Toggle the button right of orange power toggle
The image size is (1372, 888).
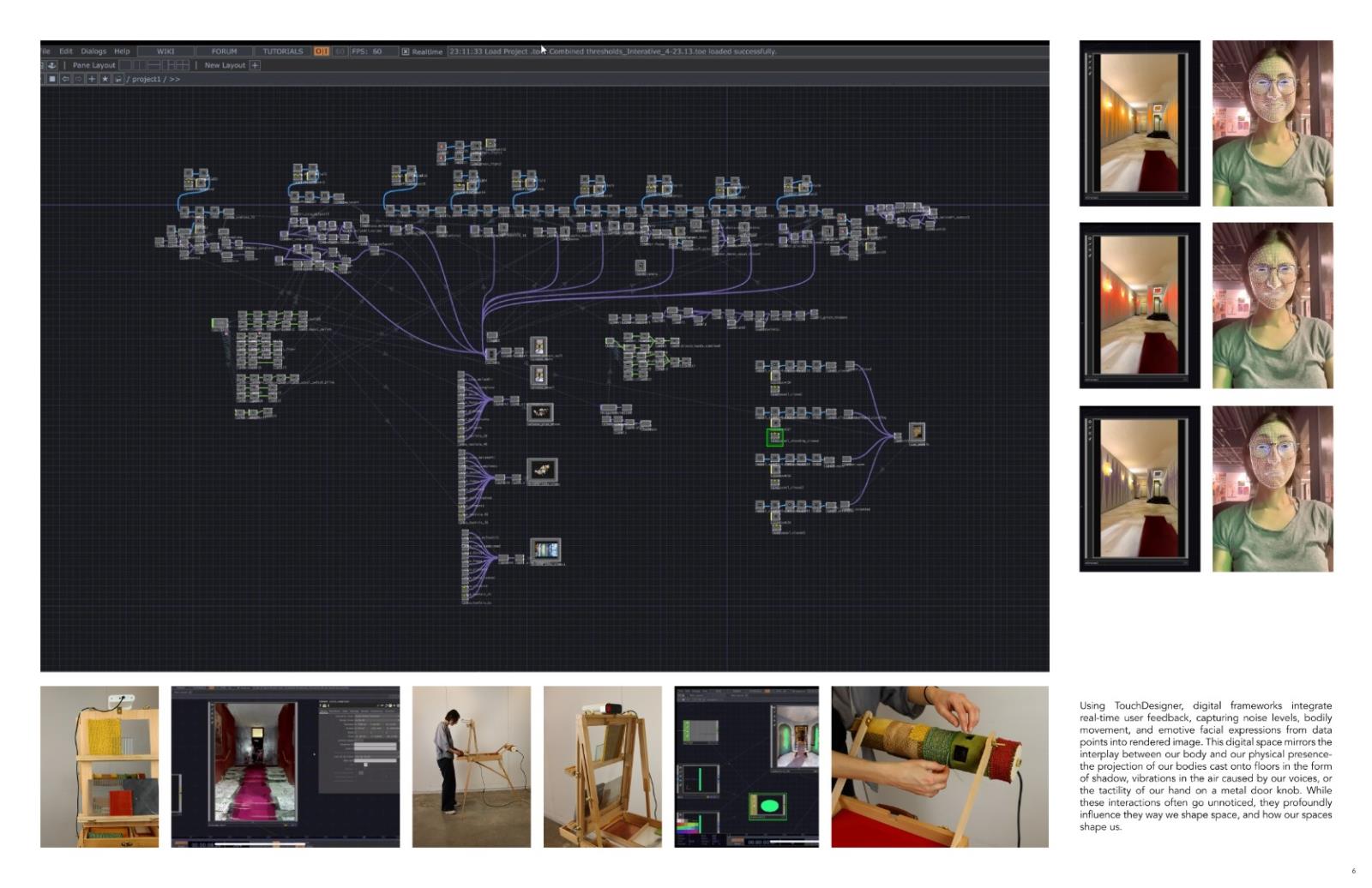340,51
